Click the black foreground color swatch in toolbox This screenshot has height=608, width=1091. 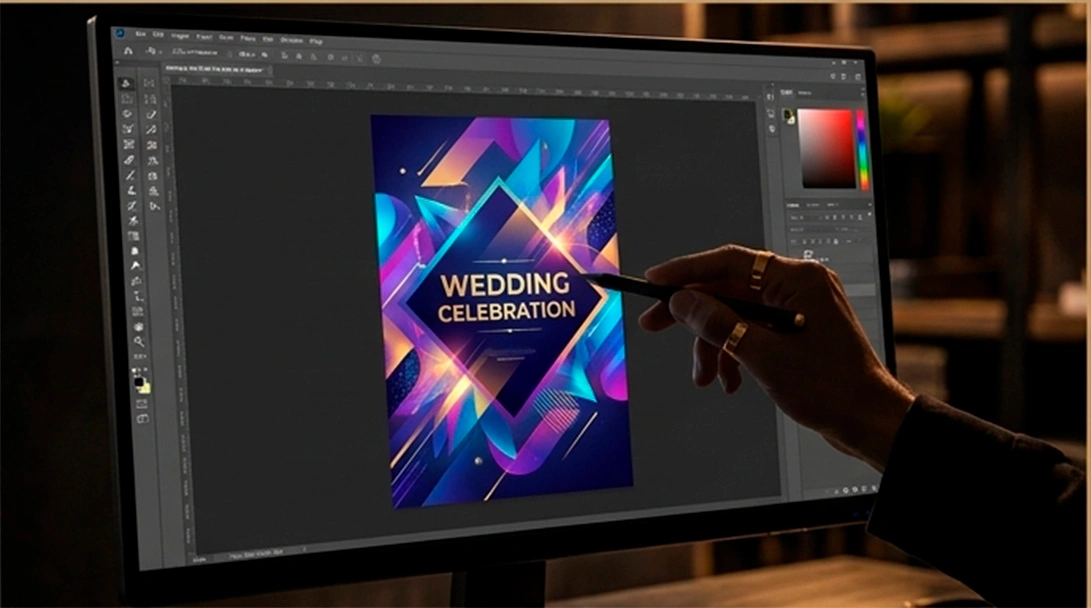click(x=138, y=382)
